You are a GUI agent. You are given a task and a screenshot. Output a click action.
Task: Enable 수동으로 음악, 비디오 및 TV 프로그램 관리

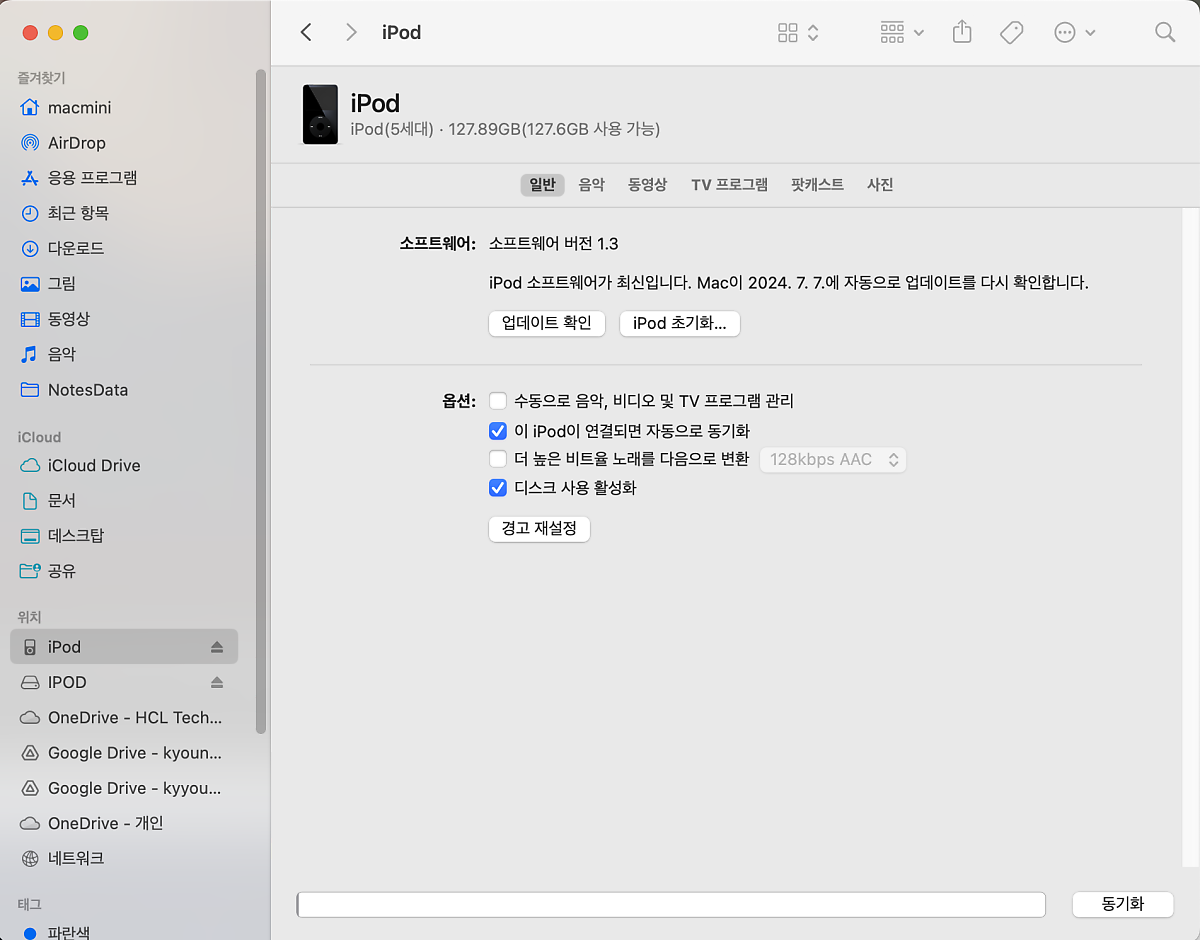pyautogui.click(x=498, y=401)
